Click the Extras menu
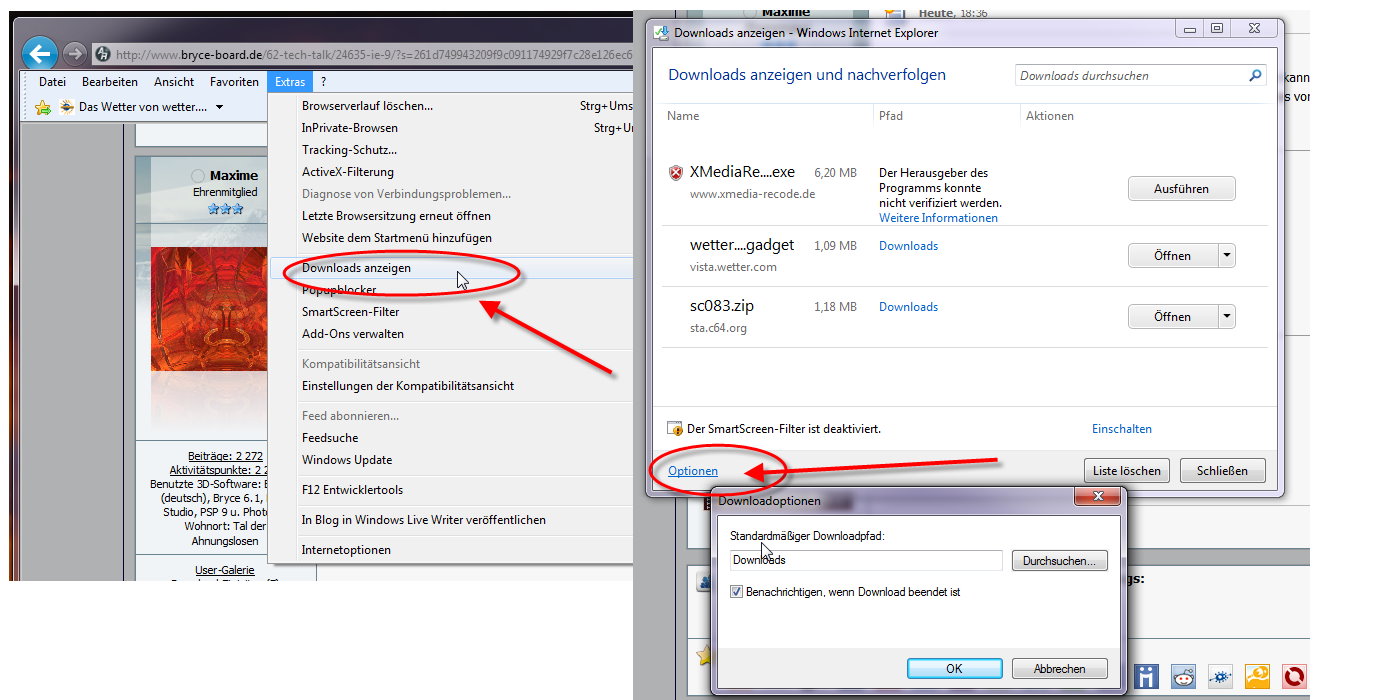 (x=290, y=82)
